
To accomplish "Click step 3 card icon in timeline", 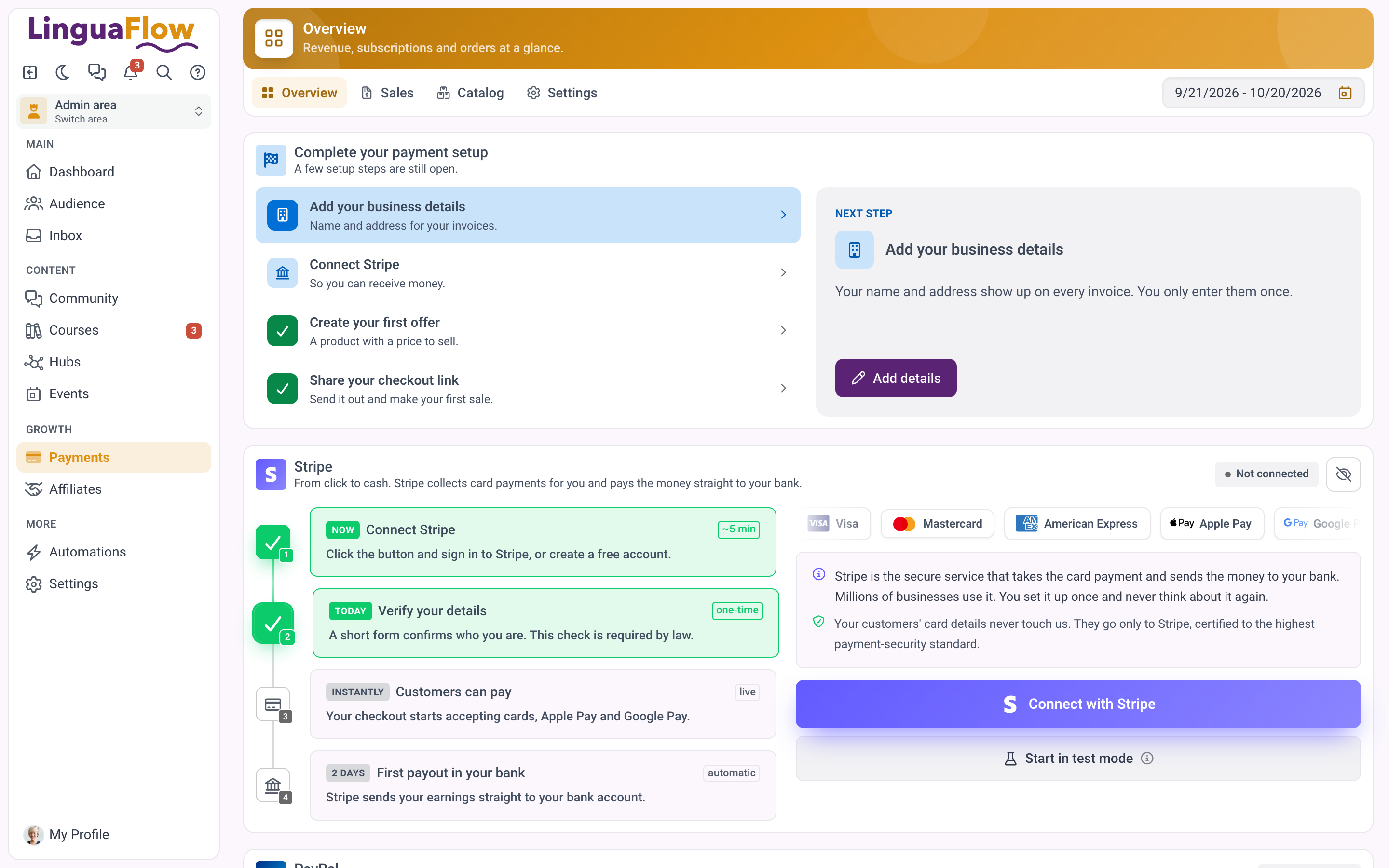I will 273,705.
